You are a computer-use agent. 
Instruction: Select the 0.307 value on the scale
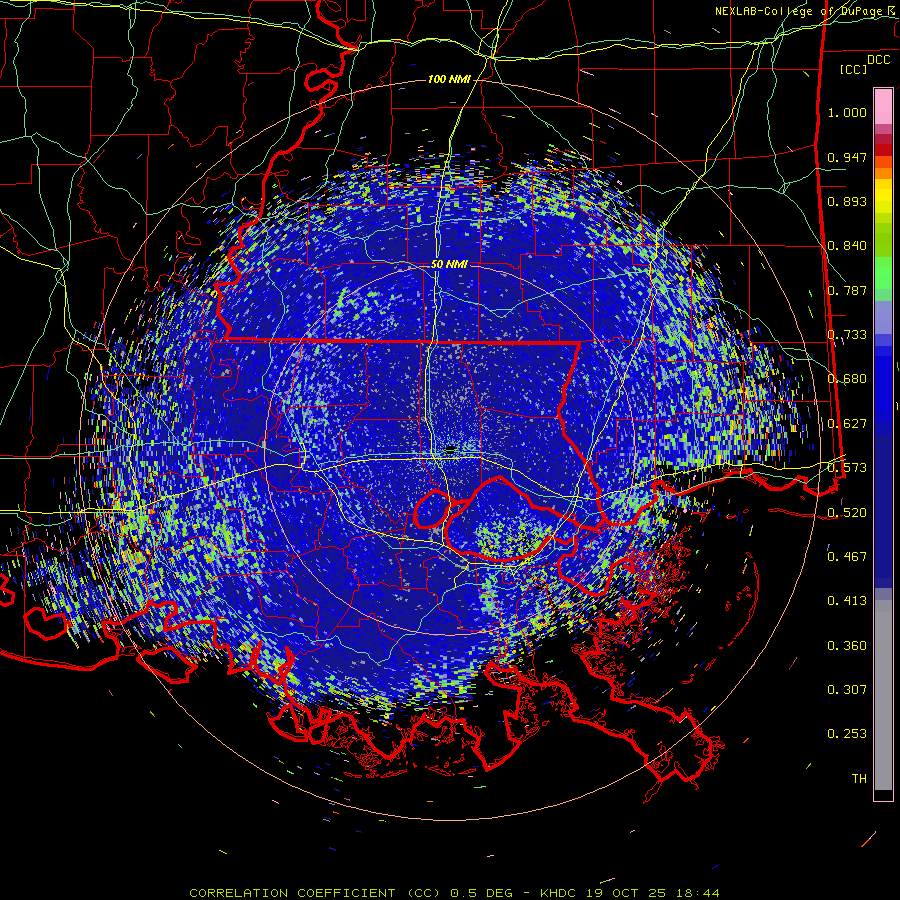pos(847,690)
